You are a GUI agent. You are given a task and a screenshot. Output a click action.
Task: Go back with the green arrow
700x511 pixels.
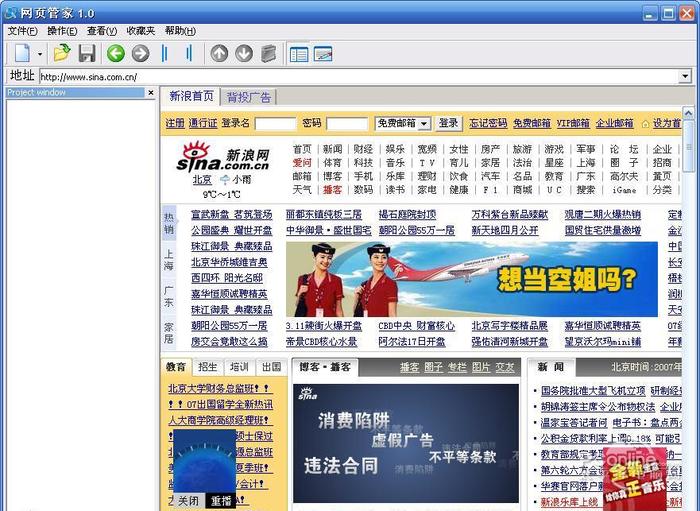coord(116,54)
